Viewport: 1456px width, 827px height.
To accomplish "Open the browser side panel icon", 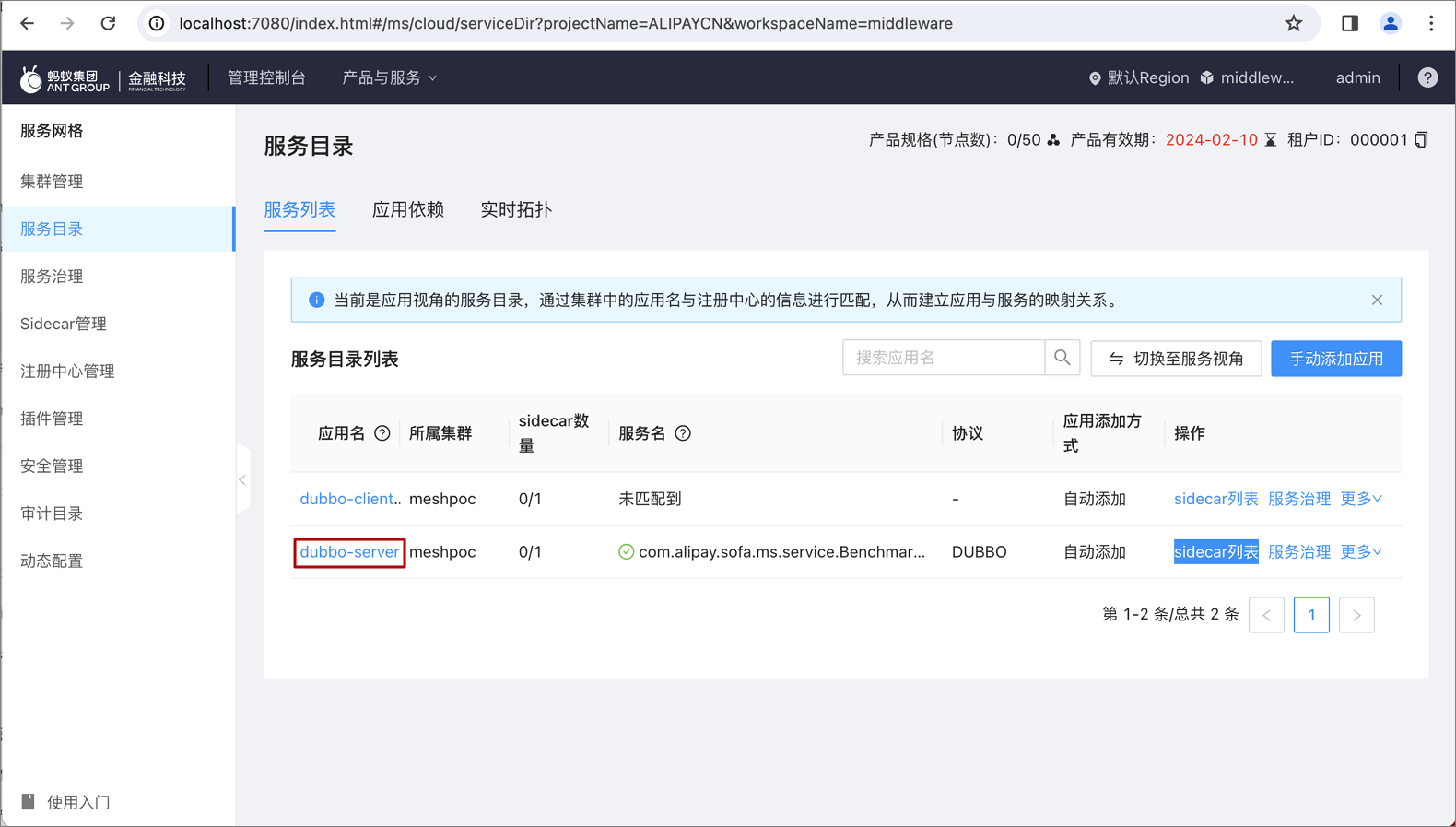I will [1350, 23].
